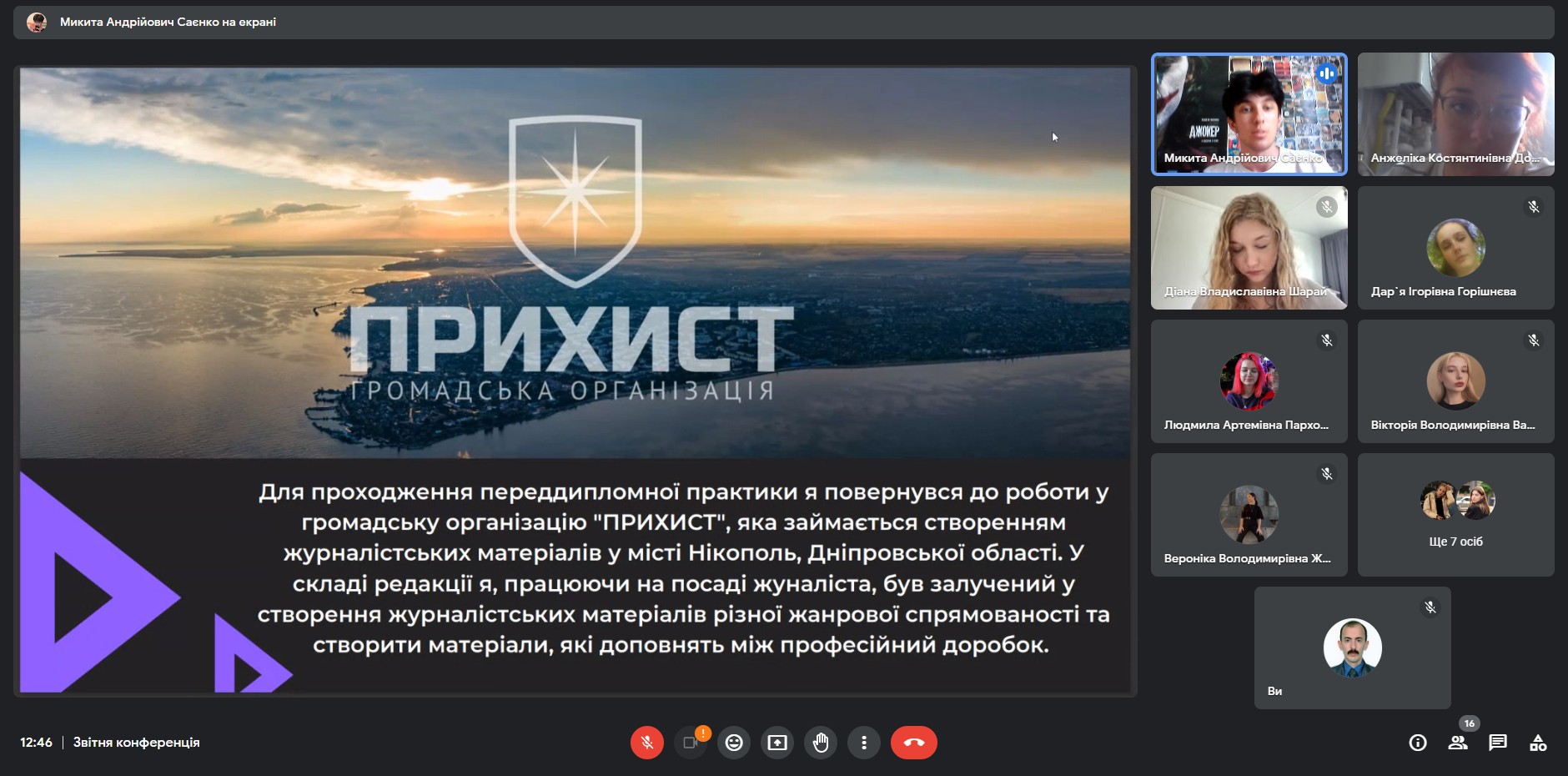Open the chat messages panel

coord(1498,743)
